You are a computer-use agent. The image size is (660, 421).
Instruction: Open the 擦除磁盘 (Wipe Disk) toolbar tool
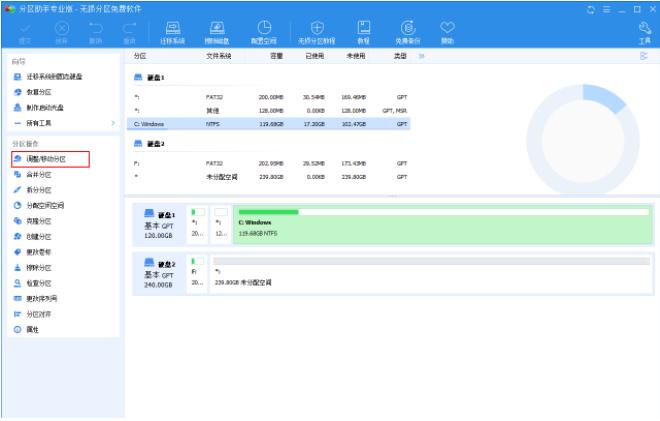(x=216, y=32)
